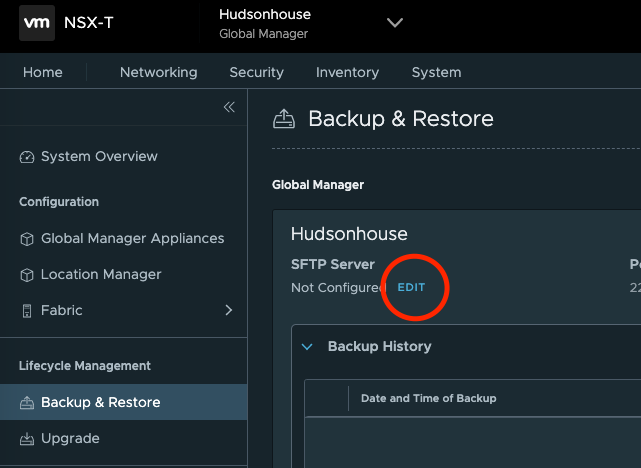Viewport: 641px width, 468px height.
Task: Click the Global Manager section heading
Action: click(x=318, y=185)
